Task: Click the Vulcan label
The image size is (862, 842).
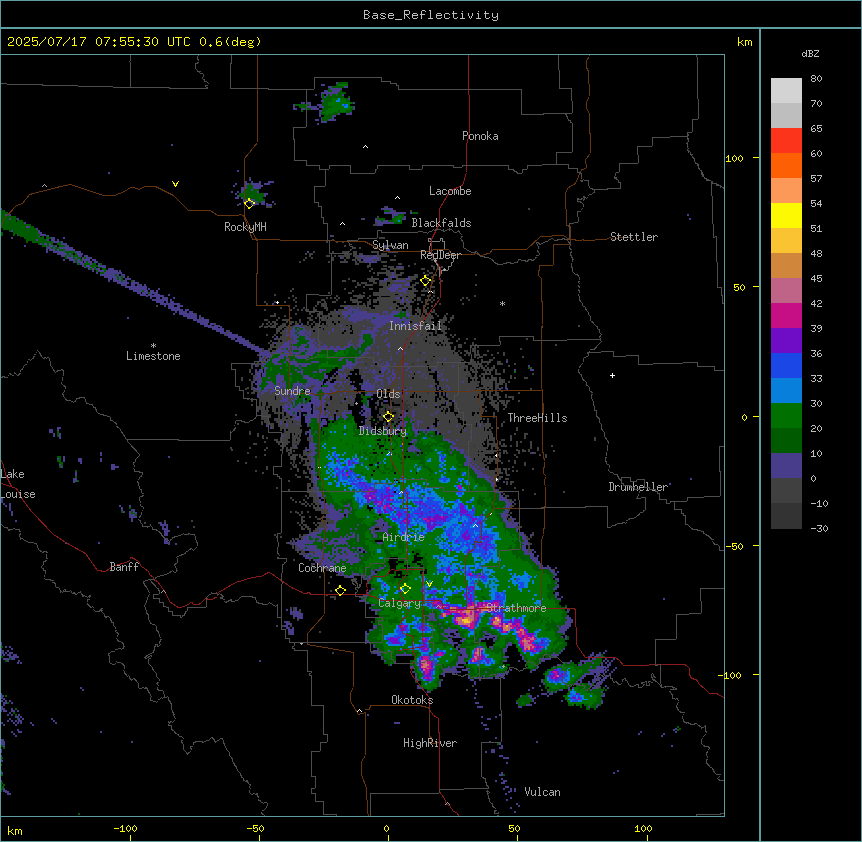Action: pos(542,792)
